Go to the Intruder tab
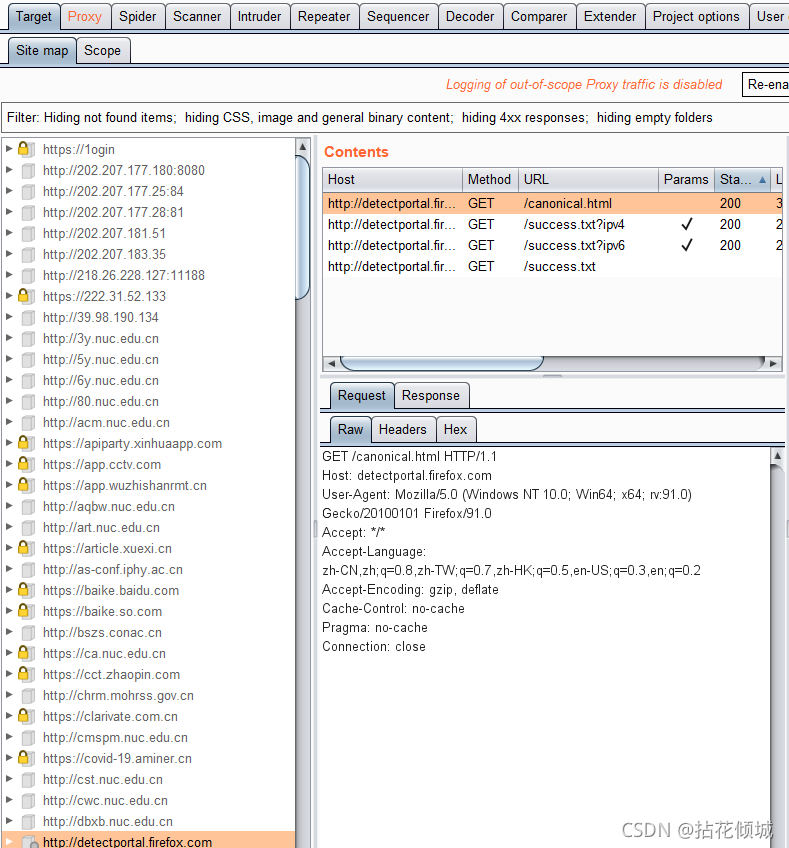Viewport: 789px width, 848px height. tap(260, 17)
